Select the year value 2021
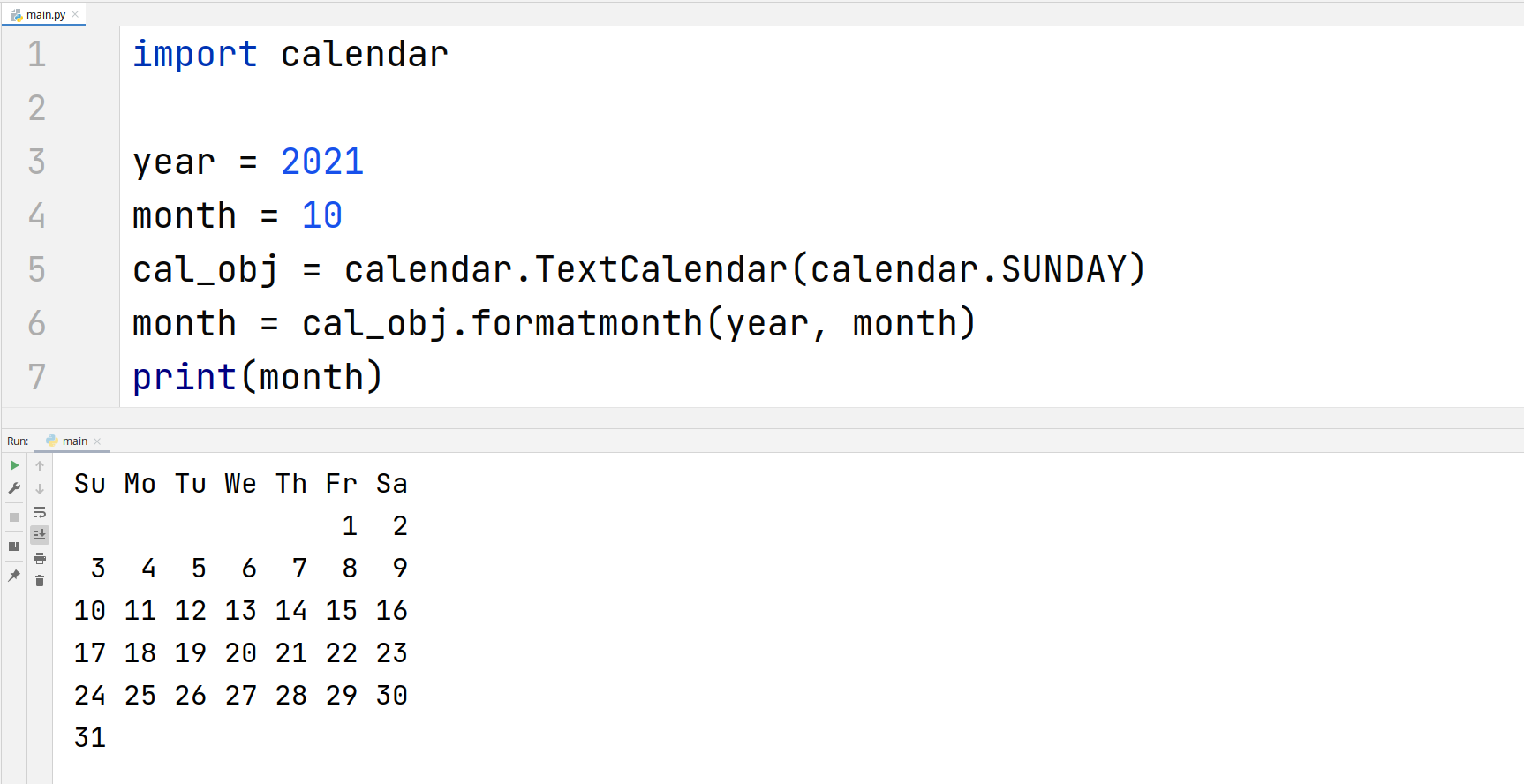 point(321,162)
